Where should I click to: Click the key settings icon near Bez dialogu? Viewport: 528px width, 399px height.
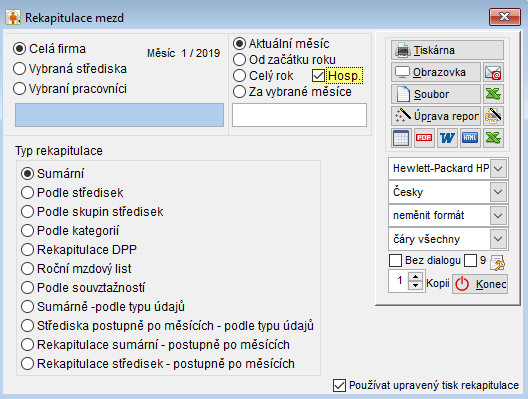497,263
